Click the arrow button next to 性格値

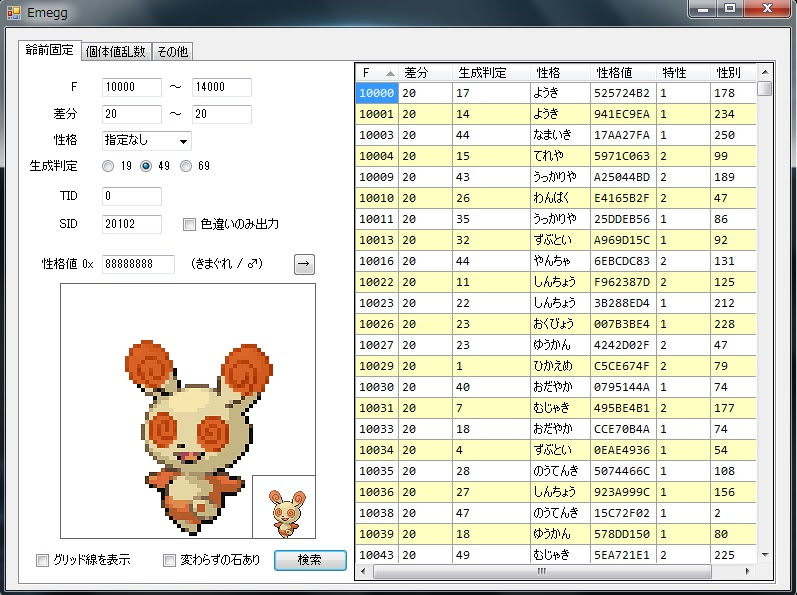(304, 264)
